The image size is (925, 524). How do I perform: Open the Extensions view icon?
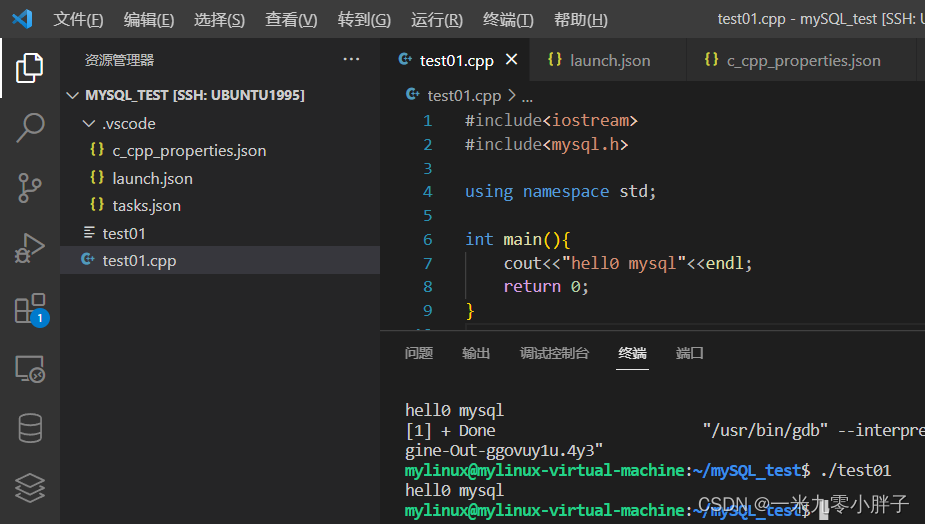tap(30, 308)
